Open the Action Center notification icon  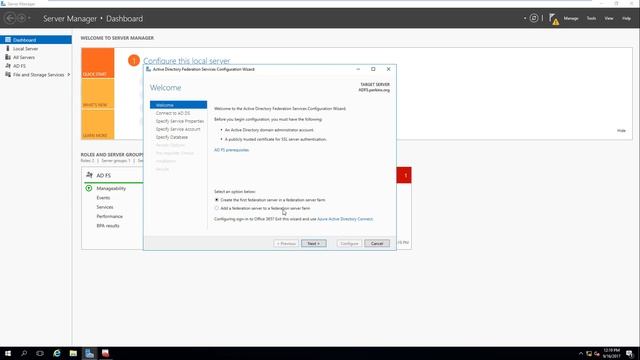[629, 353]
